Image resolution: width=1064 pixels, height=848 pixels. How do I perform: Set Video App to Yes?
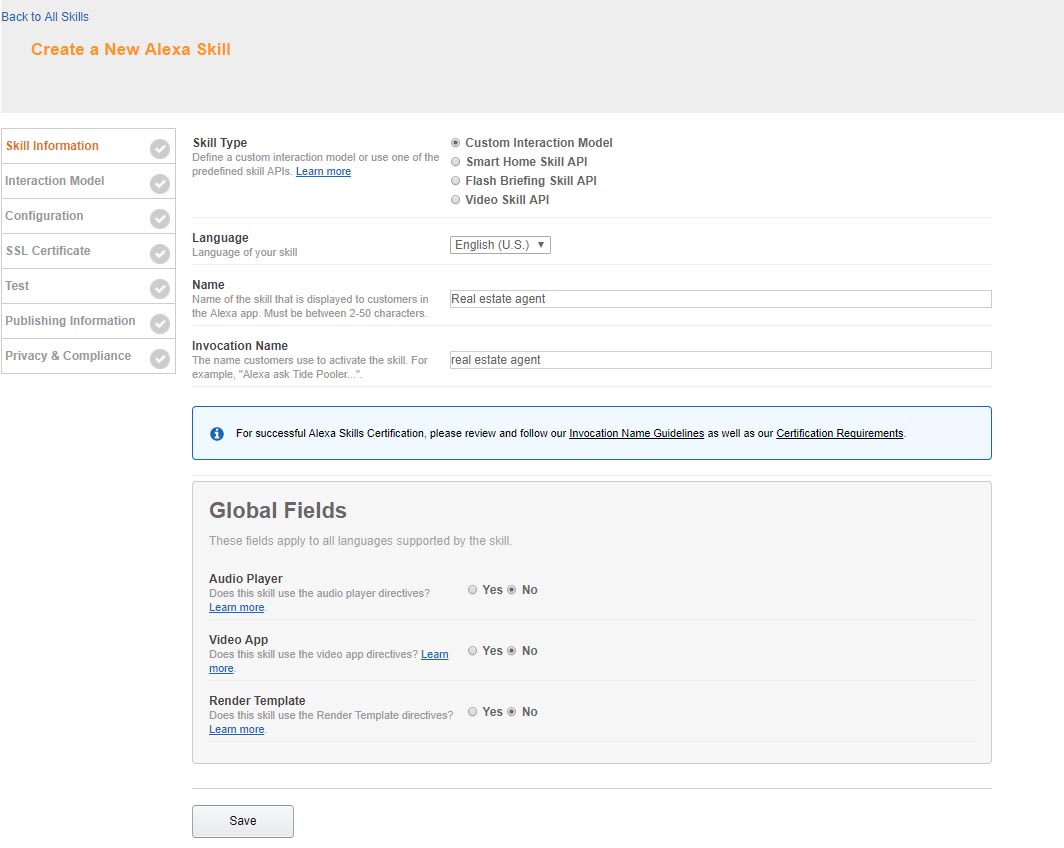[472, 651]
